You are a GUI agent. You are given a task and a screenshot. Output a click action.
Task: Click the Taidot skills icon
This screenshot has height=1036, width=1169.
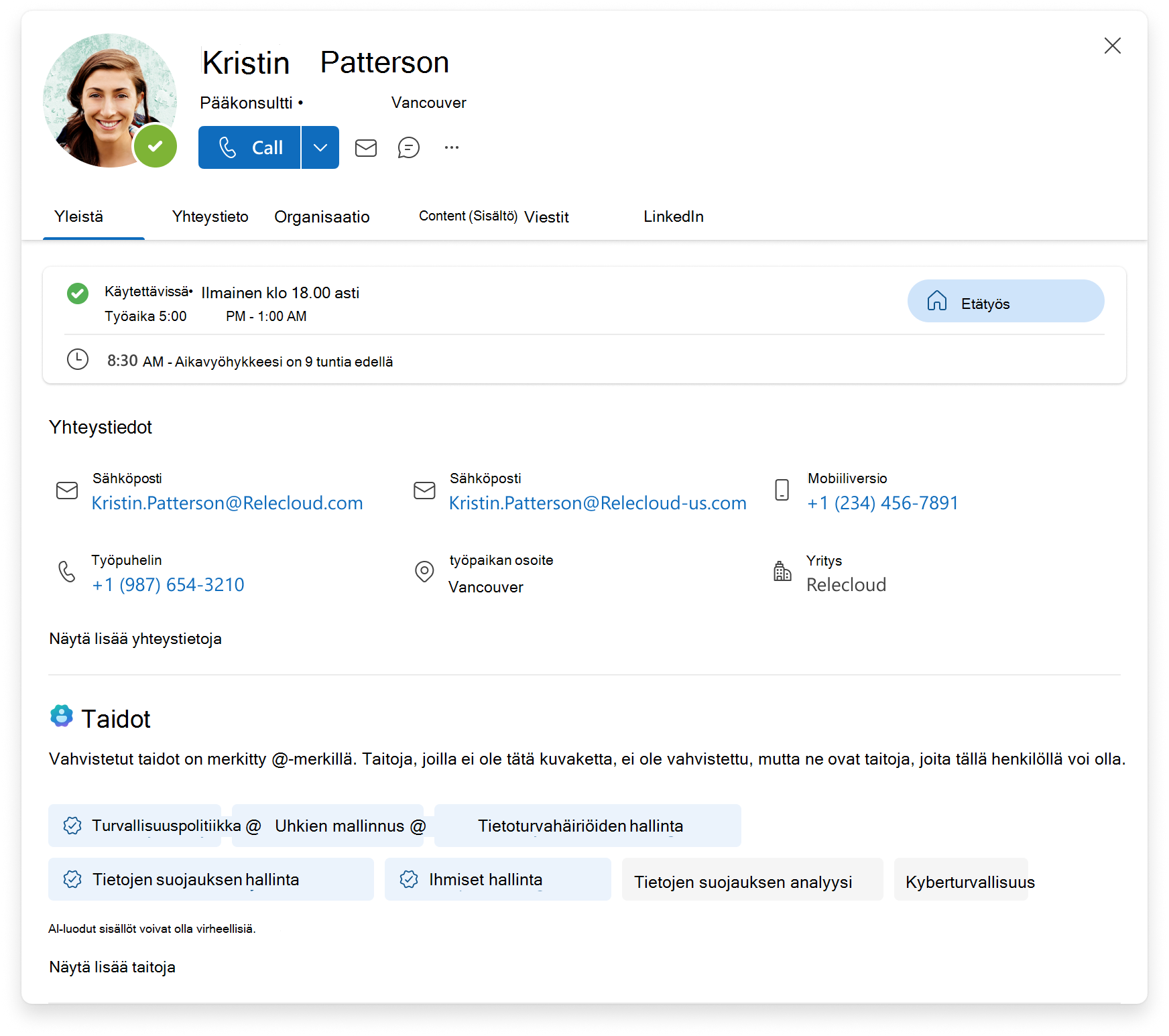[62, 716]
